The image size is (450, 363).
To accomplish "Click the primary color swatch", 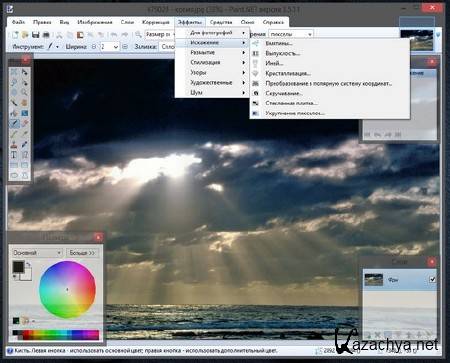I will [18, 266].
